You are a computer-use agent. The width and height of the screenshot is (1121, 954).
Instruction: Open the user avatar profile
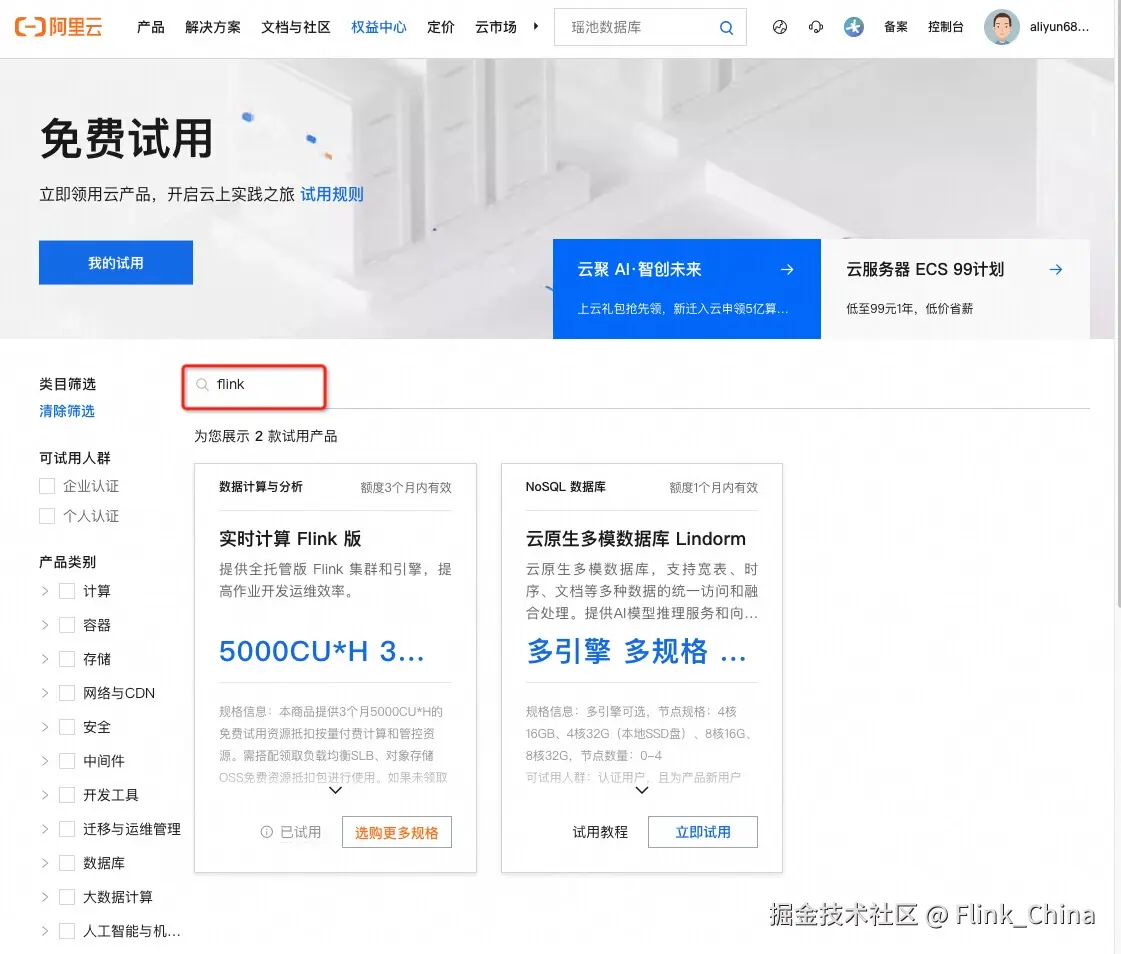[x=1002, y=27]
